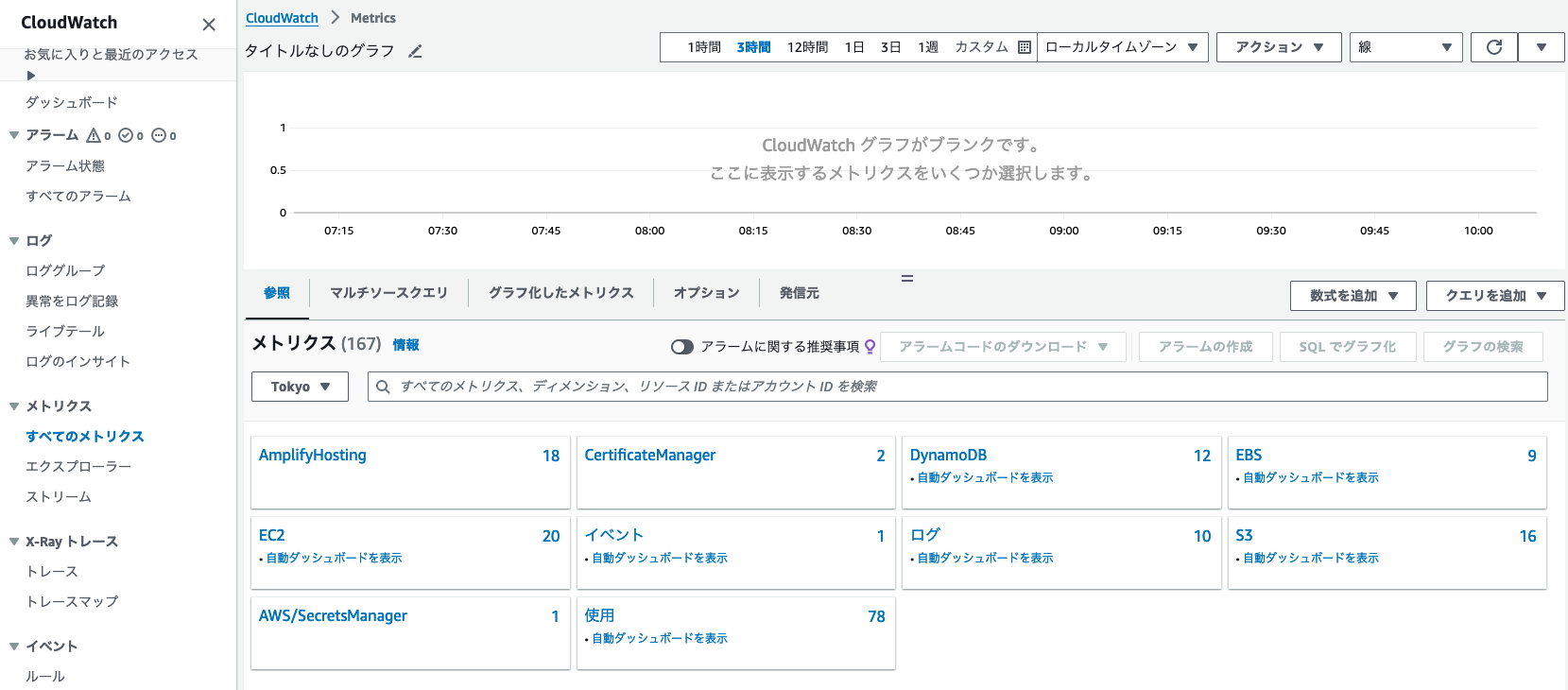
Task: Collapse the アラーム section
Action: [14, 135]
